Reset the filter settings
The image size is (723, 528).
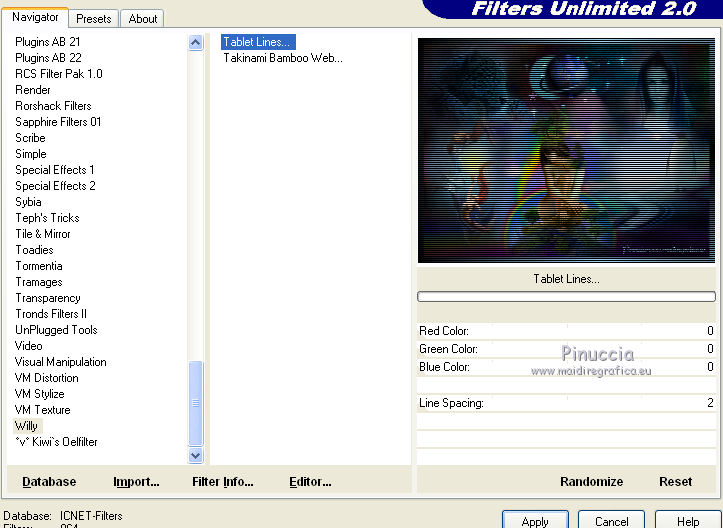point(676,482)
